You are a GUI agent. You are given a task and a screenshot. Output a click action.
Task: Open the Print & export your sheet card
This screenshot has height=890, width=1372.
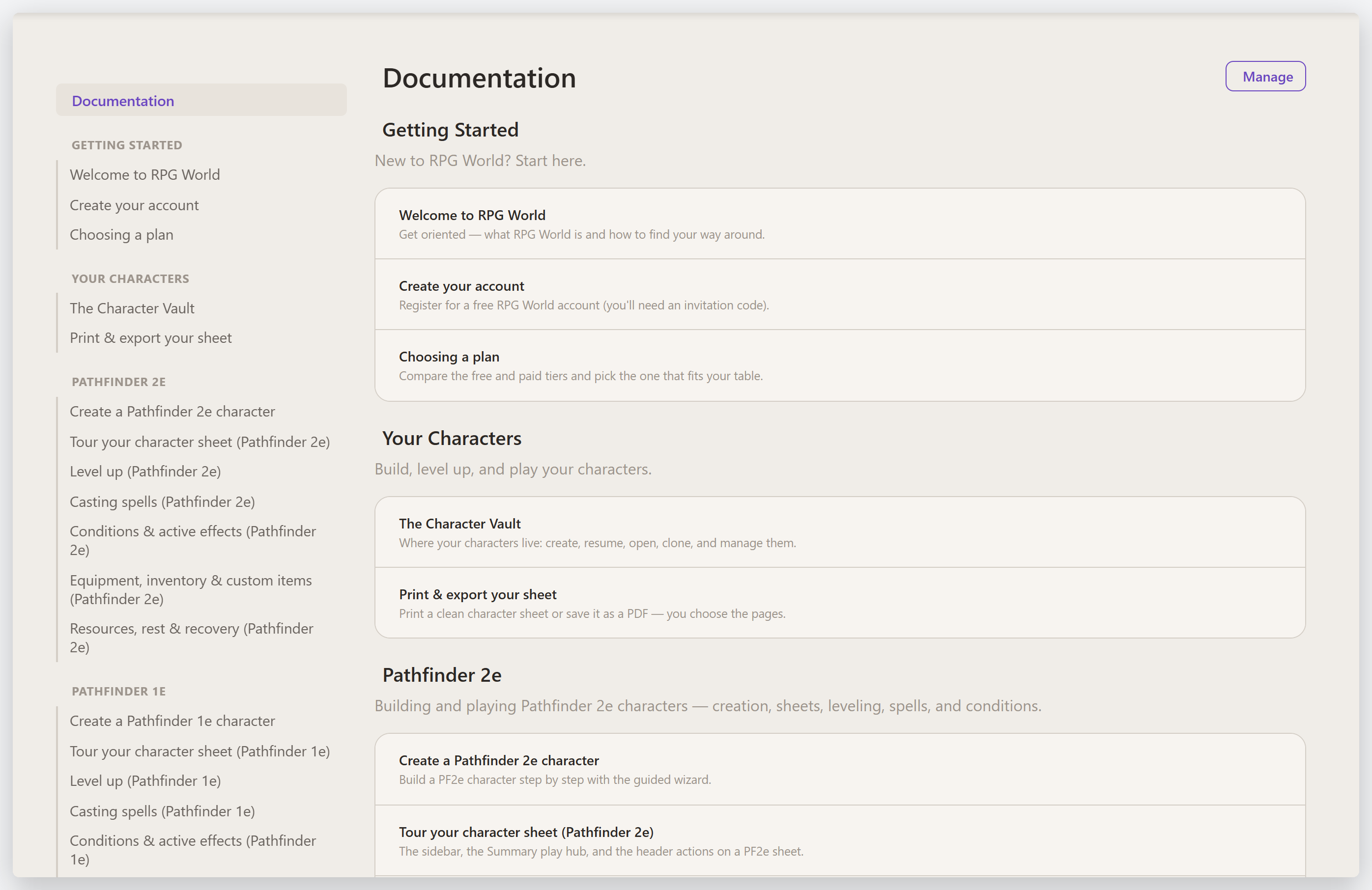[x=839, y=603]
